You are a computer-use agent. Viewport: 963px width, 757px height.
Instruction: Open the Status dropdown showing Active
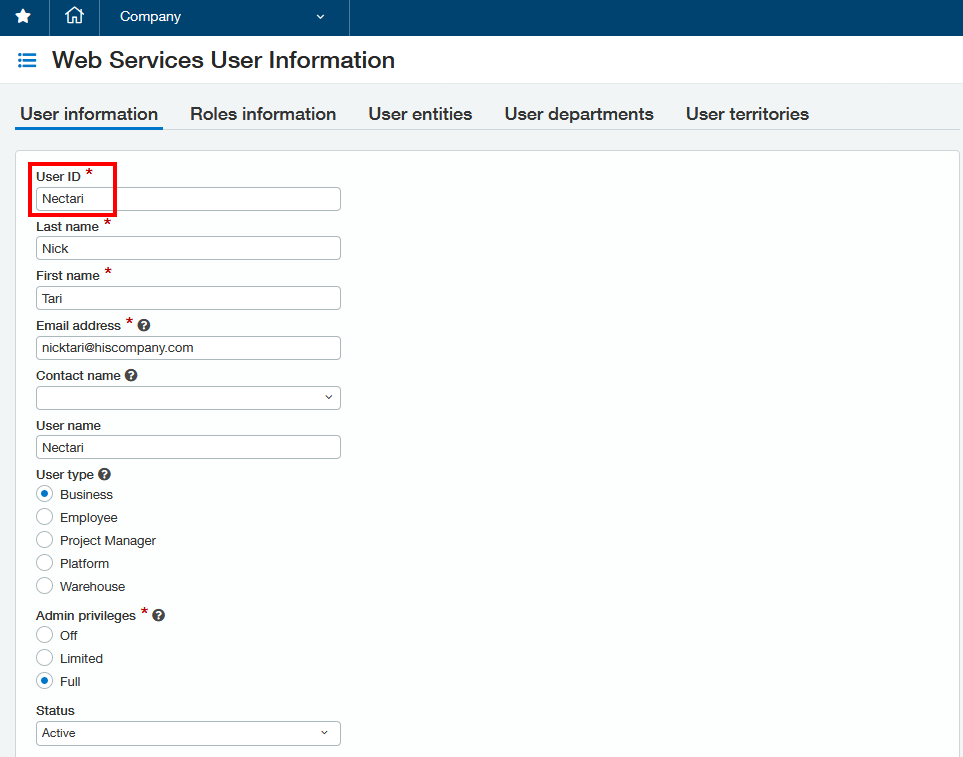tap(188, 733)
